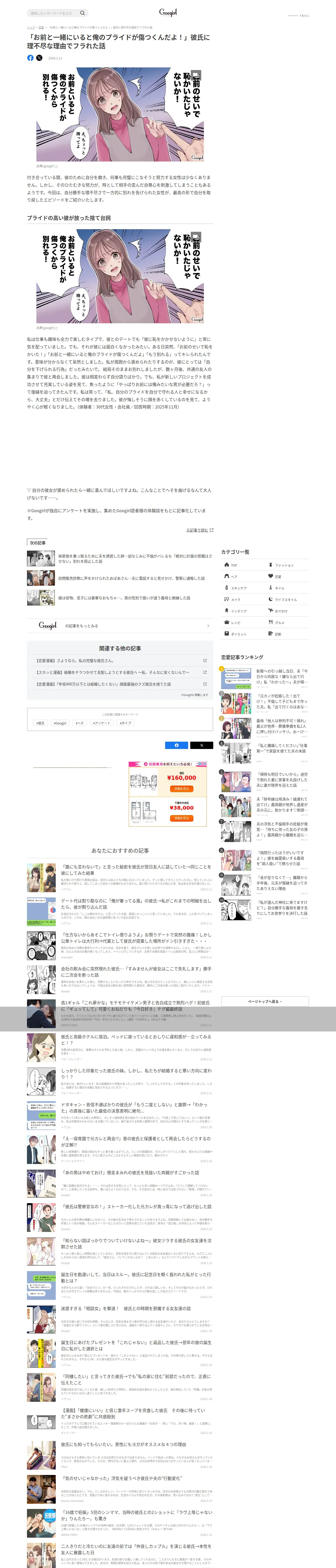Click the makeup icon for メイク
This screenshot has height=1568, width=336.
click(226, 599)
